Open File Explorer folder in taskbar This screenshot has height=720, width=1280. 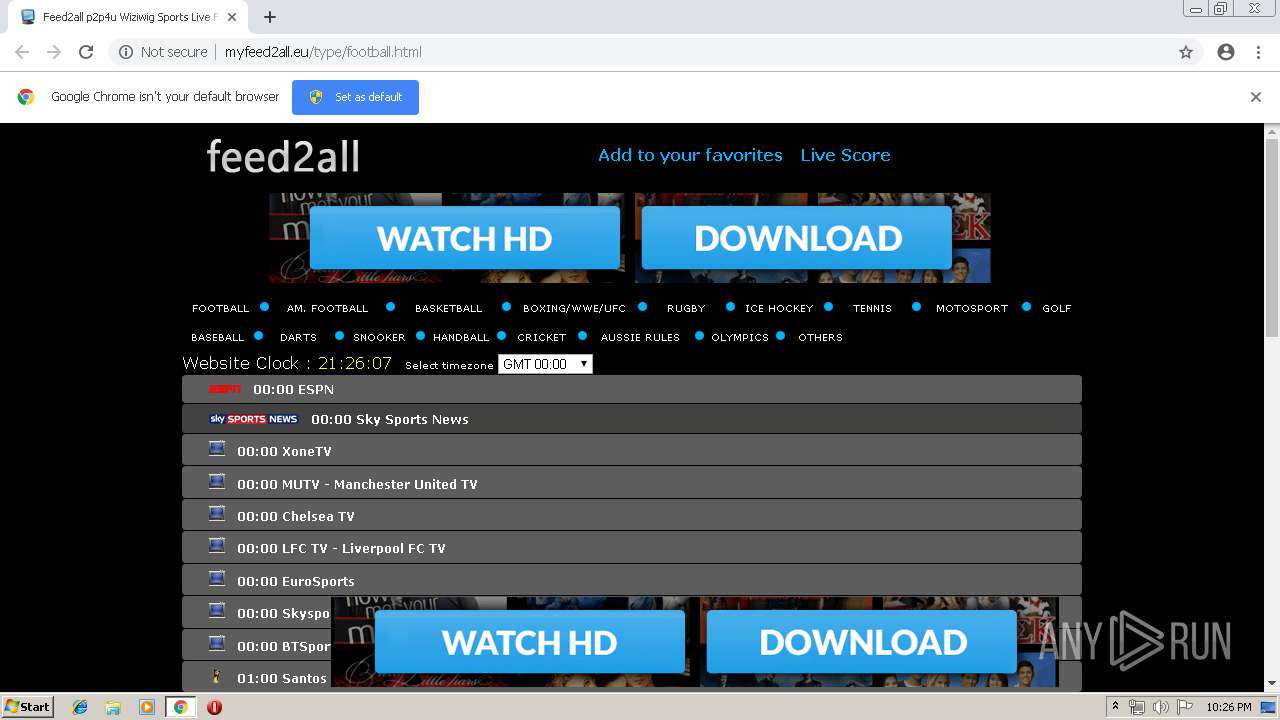click(x=113, y=707)
